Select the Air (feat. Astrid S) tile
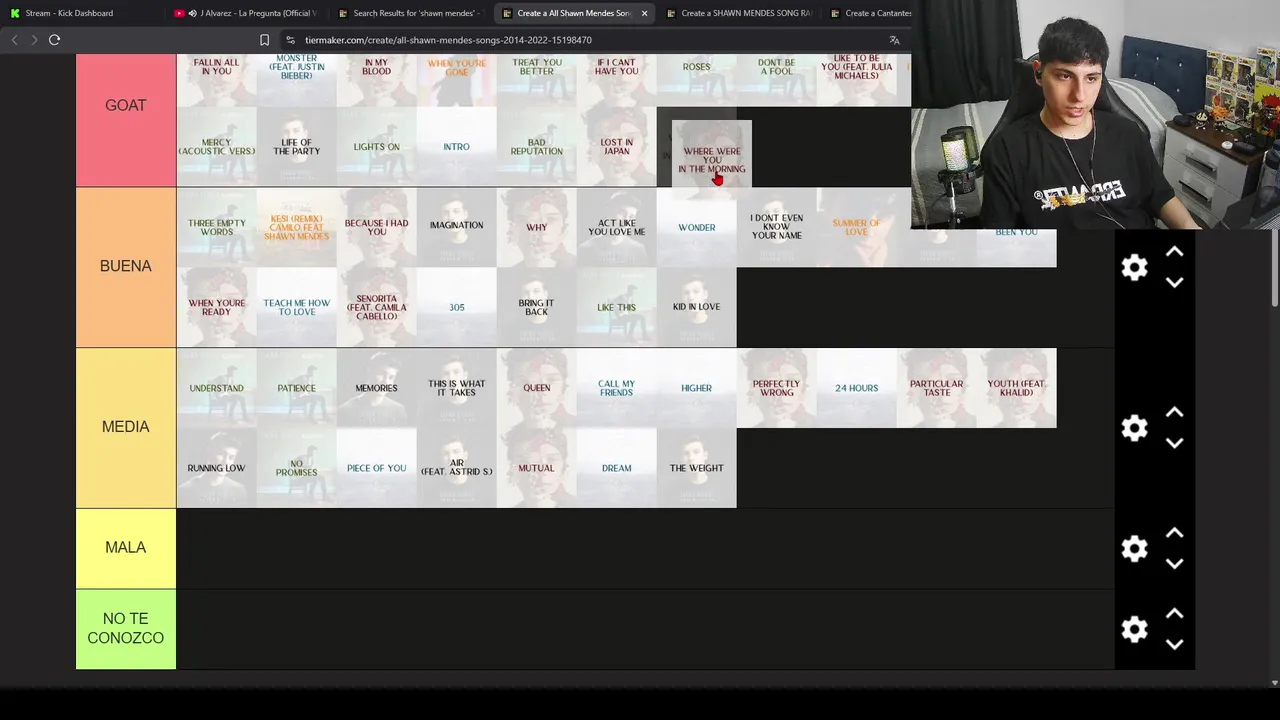Image resolution: width=1280 pixels, height=720 pixels. tap(457, 468)
